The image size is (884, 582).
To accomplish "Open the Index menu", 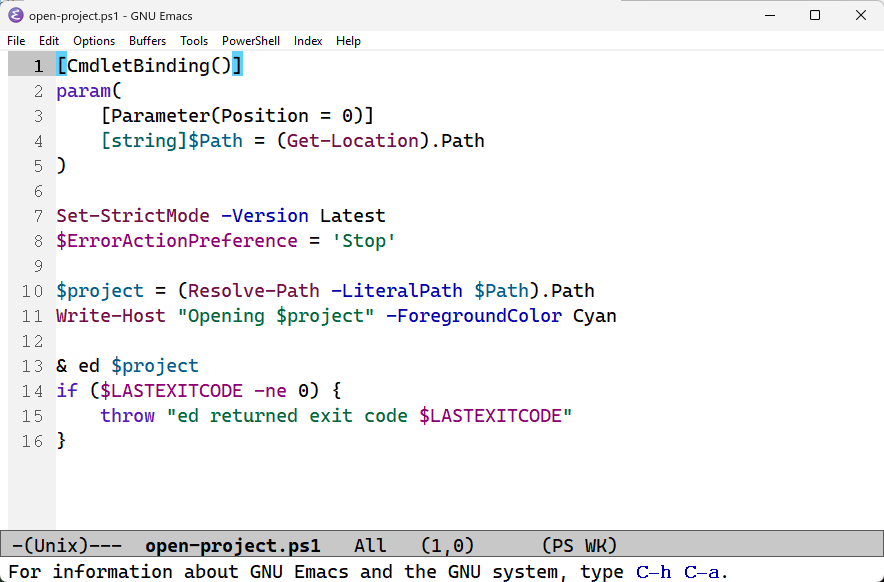I will tap(308, 41).
